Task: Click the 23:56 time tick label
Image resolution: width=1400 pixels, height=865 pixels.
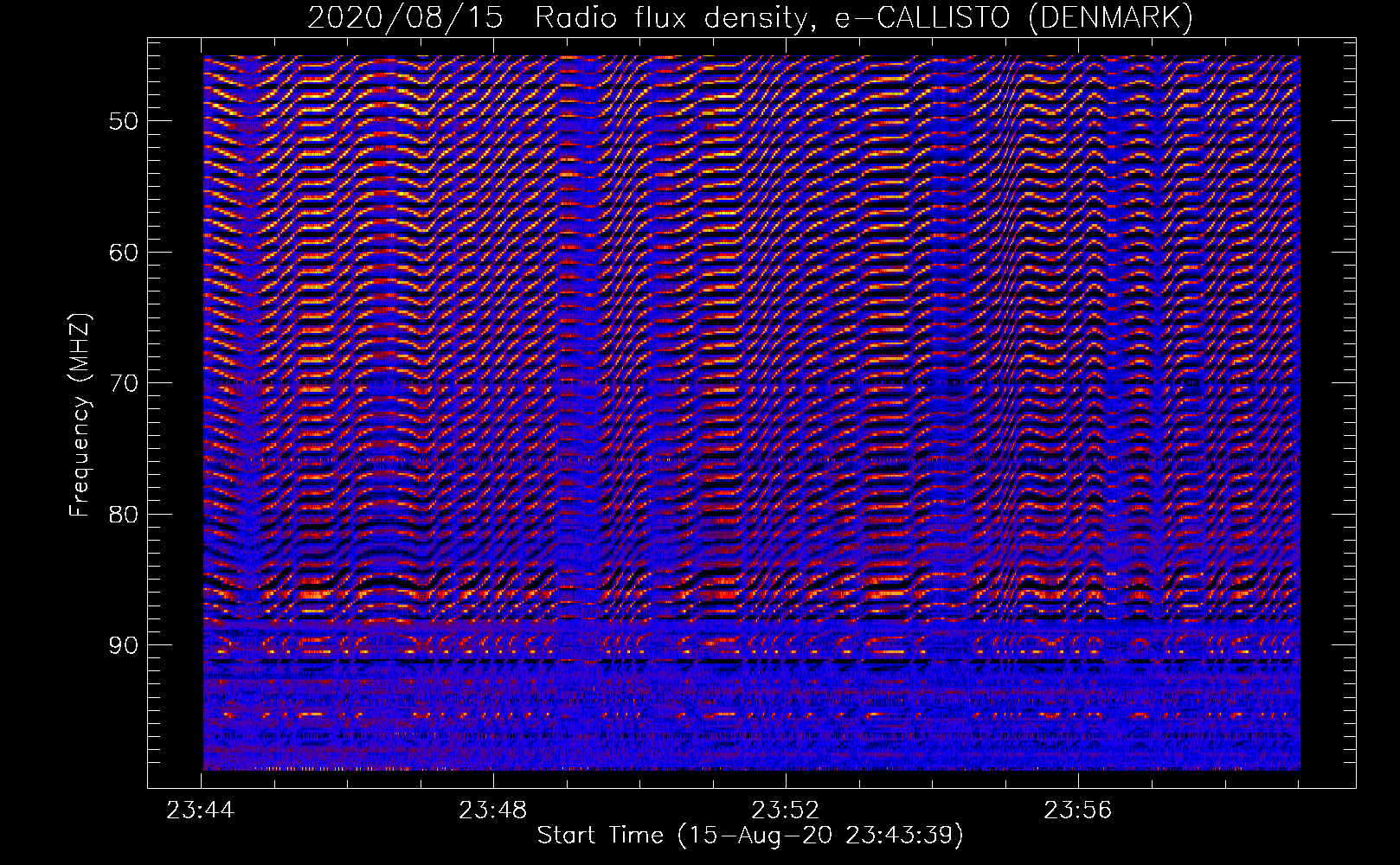Action: [x=1078, y=811]
